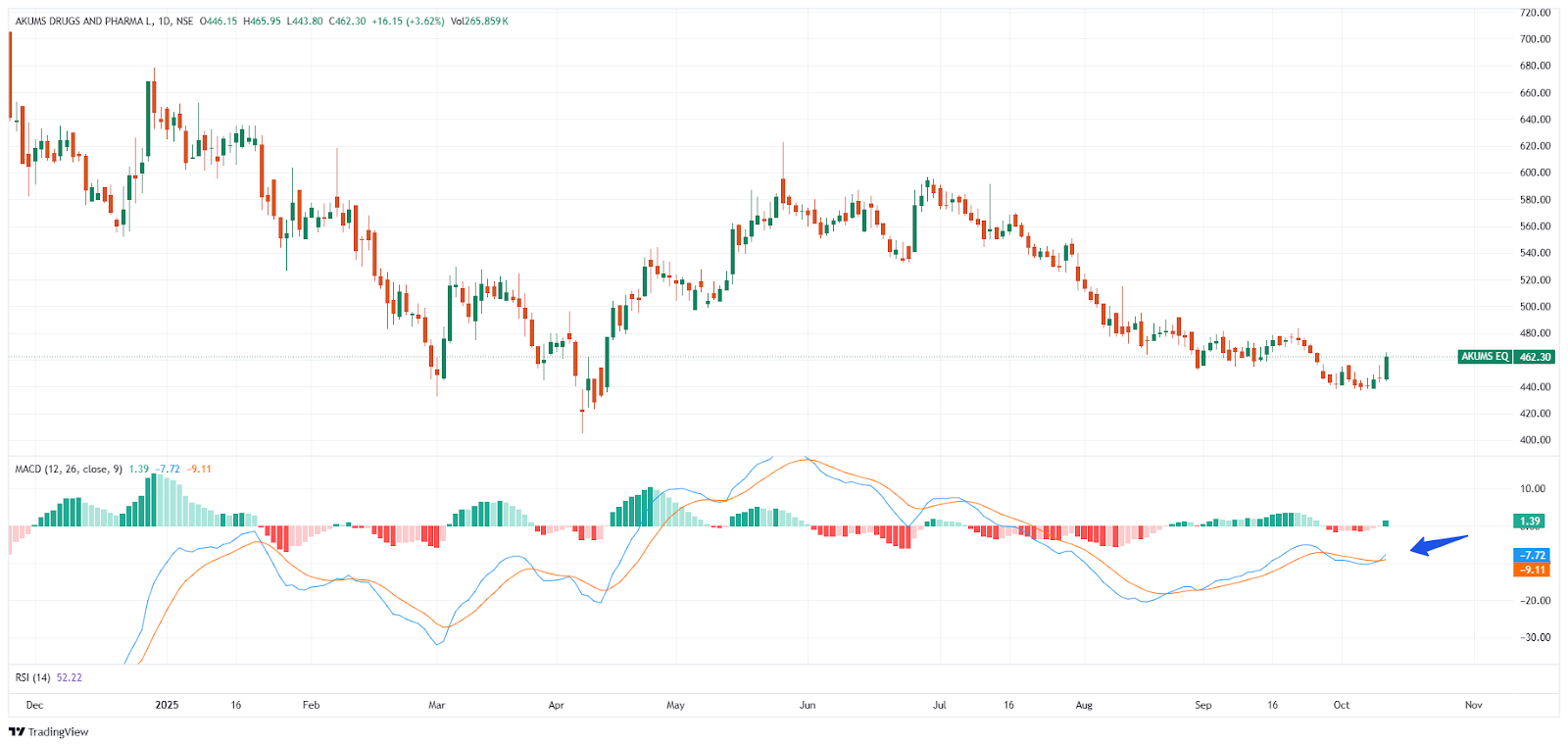This screenshot has height=747, width=1568.
Task: Click the green 1.39 histogram value tag
Action: point(1531,521)
